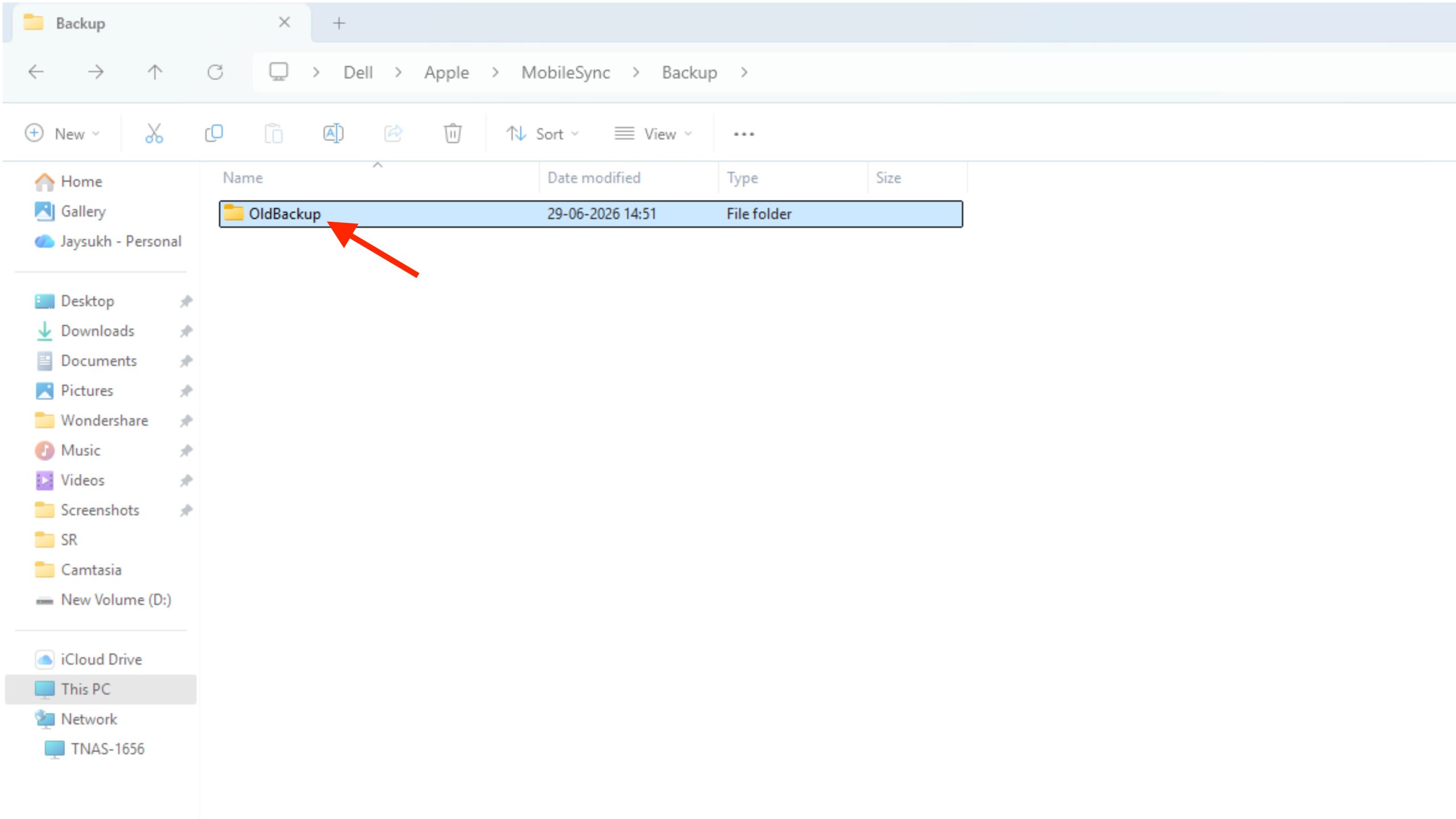Add a new tab with plus

[339, 23]
